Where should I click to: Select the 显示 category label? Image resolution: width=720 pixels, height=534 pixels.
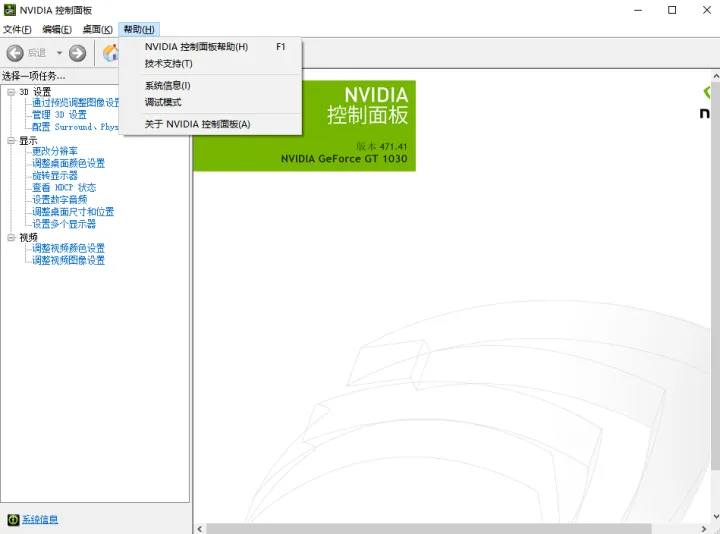click(28, 141)
